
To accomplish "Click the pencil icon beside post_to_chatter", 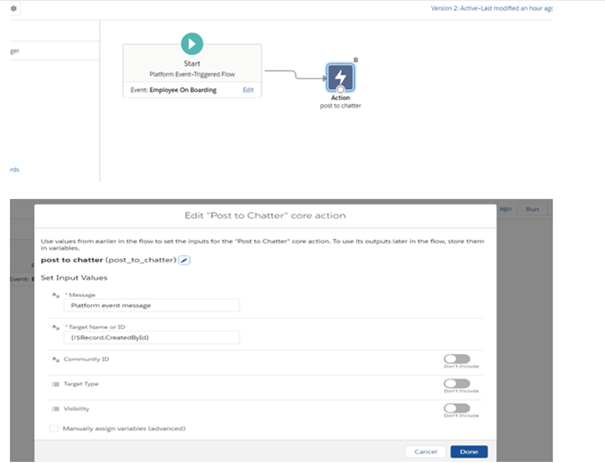I will point(185,260).
